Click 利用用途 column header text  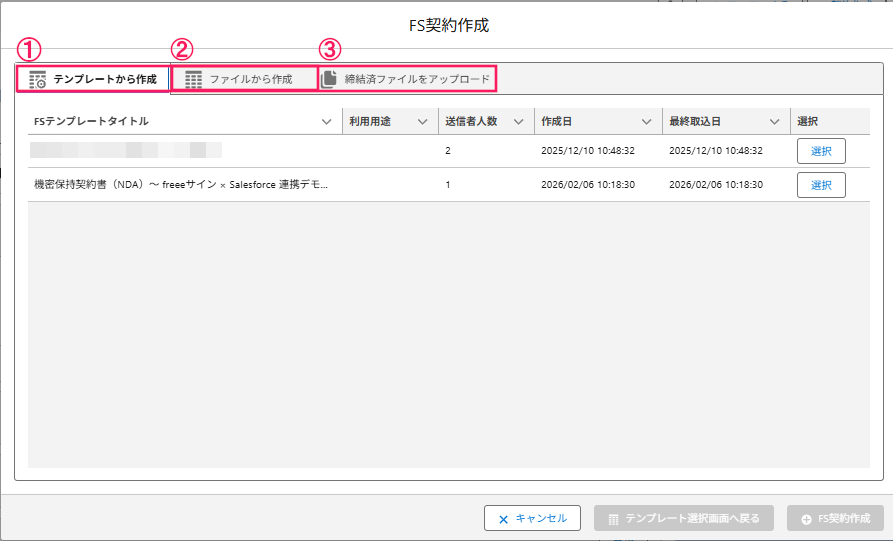370,121
